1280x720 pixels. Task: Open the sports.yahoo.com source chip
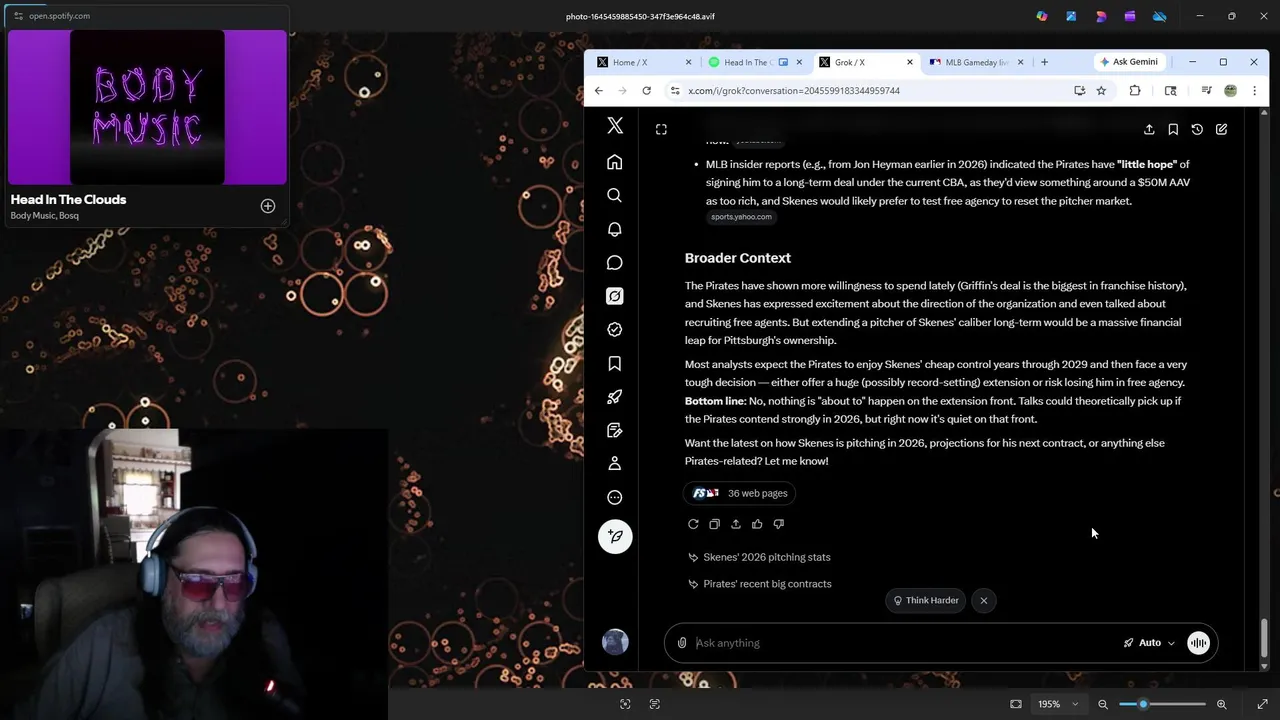tap(741, 217)
